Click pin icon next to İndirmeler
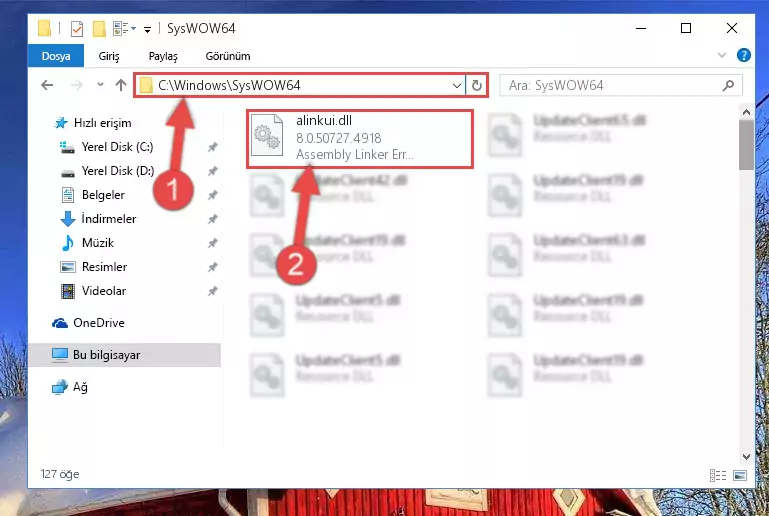The height and width of the screenshot is (516, 769). [212, 219]
